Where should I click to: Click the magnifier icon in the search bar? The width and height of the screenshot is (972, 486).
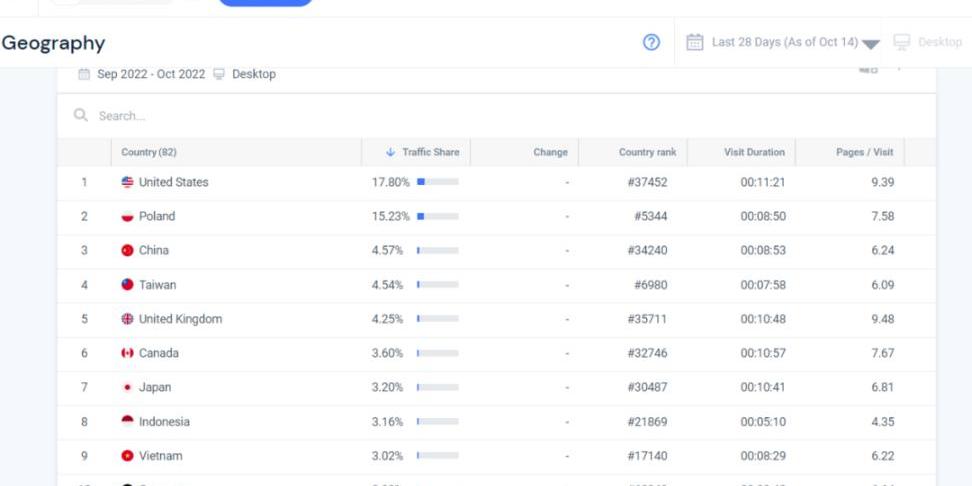tap(81, 116)
